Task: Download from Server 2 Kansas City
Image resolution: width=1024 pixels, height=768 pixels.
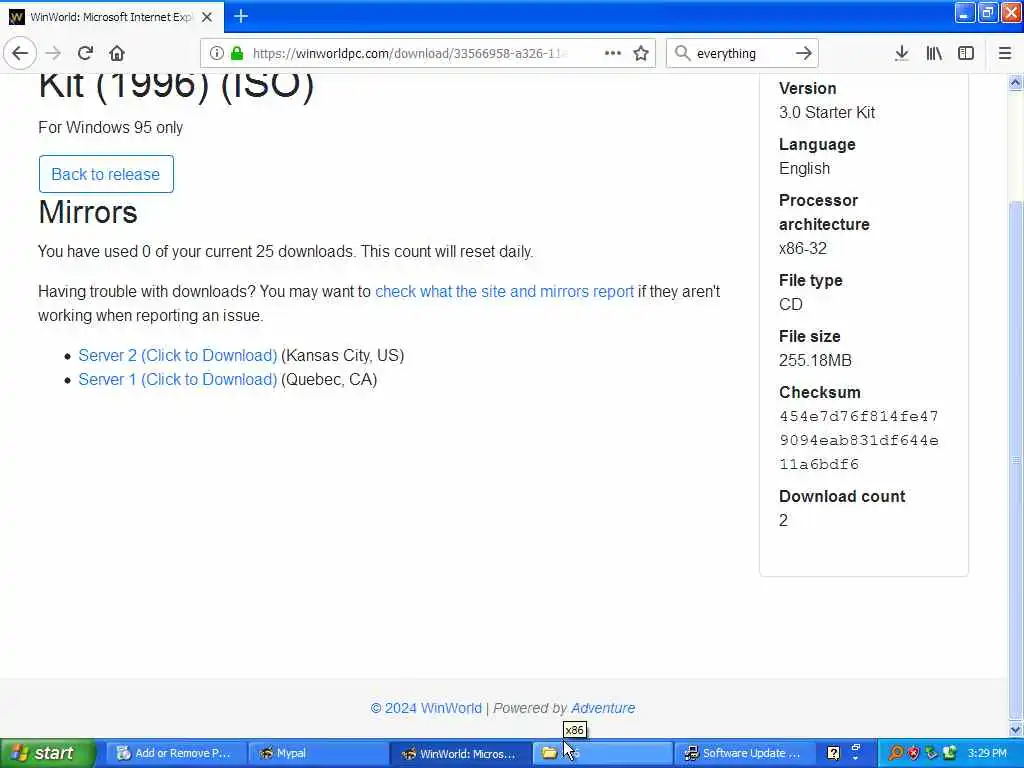Action: point(178,355)
